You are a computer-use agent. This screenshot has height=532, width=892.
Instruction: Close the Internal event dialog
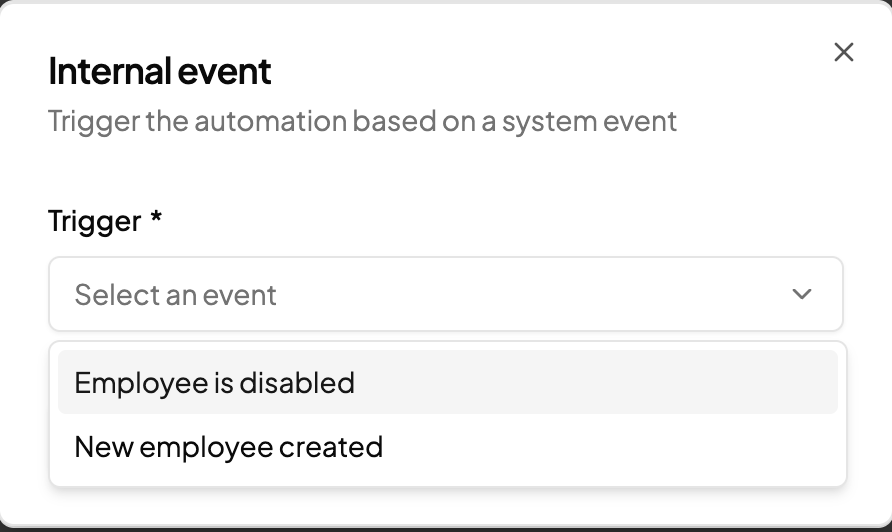(844, 52)
